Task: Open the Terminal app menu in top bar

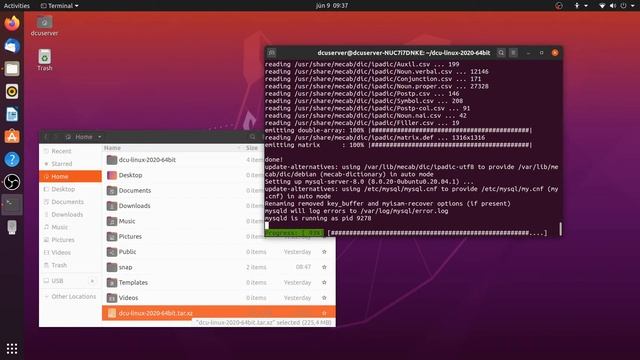Action: (x=59, y=6)
